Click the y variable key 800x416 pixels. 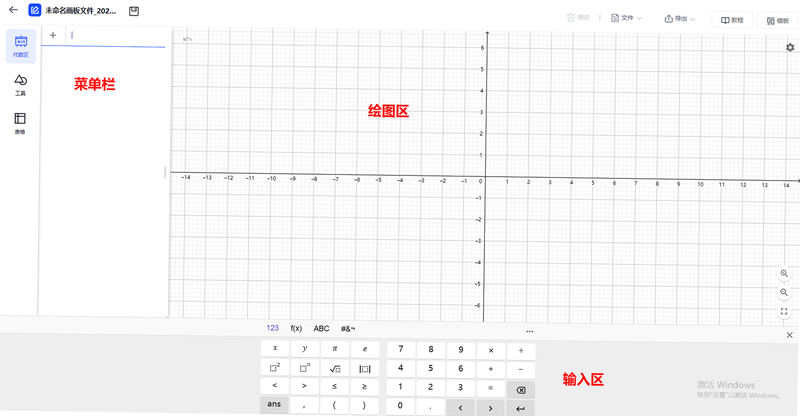305,349
